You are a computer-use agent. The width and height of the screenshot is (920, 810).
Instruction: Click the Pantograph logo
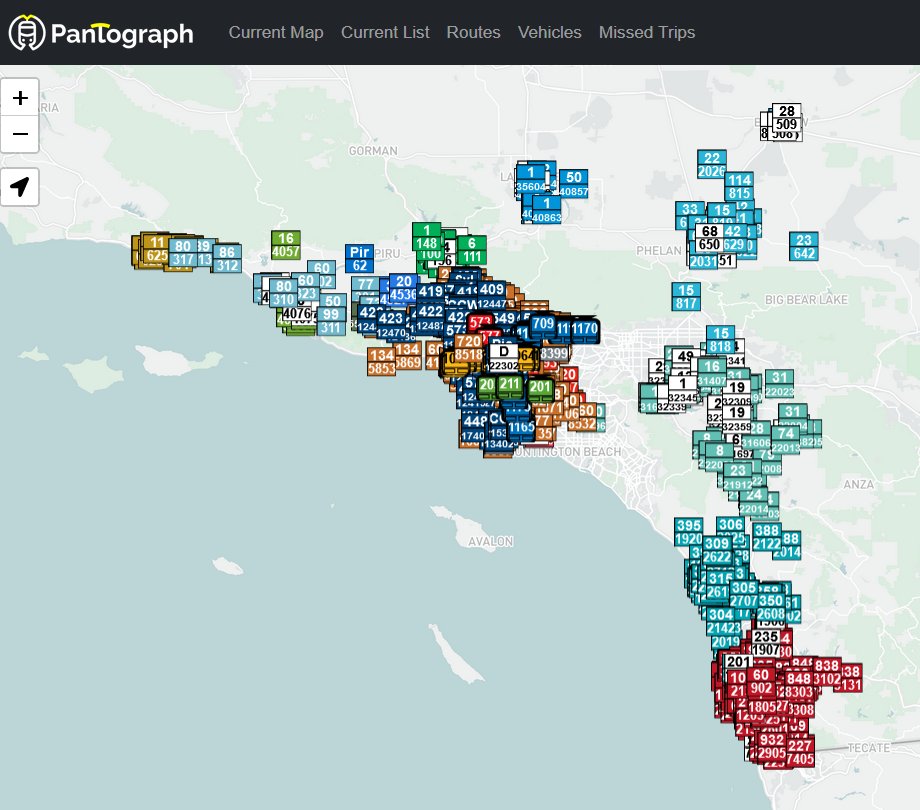tap(101, 32)
